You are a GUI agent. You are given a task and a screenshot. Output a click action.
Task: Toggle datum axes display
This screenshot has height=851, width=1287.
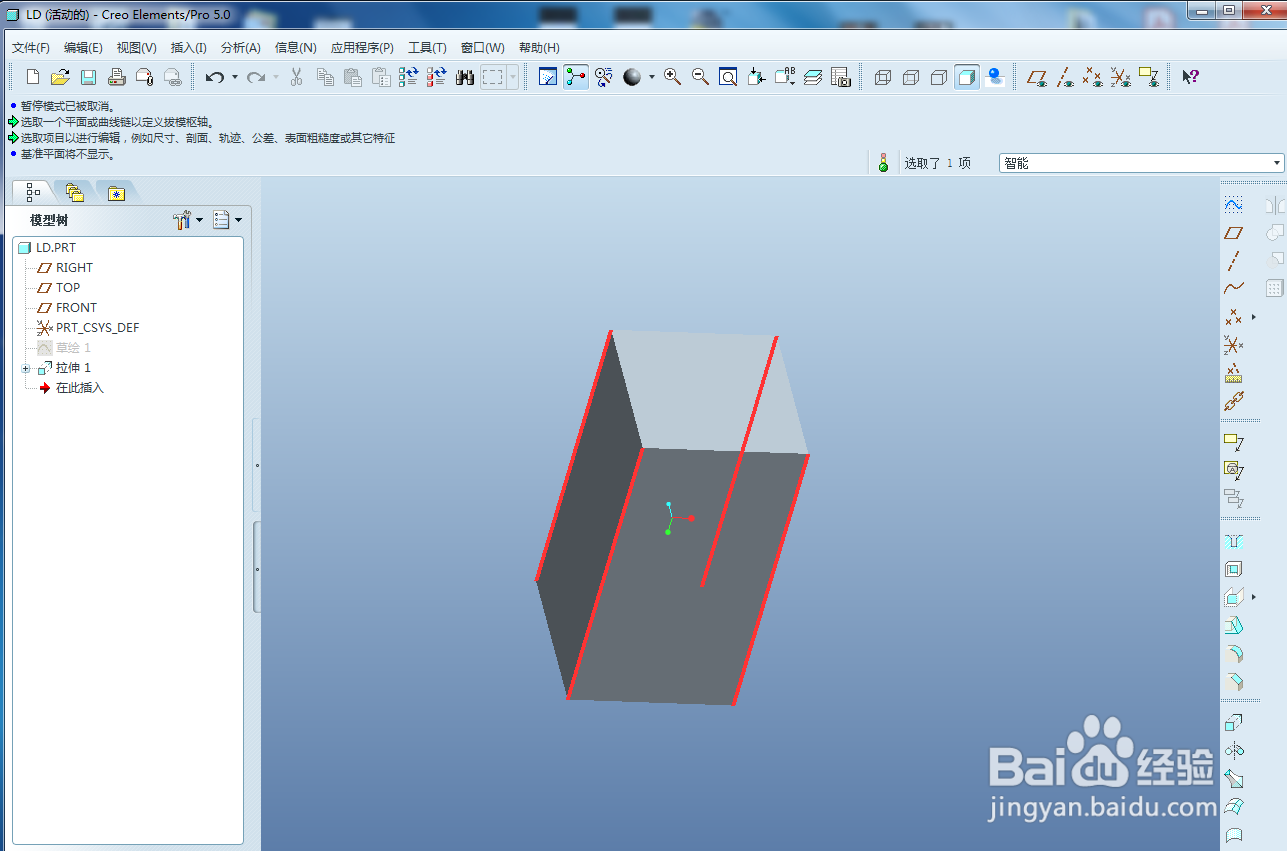pyautogui.click(x=1066, y=77)
